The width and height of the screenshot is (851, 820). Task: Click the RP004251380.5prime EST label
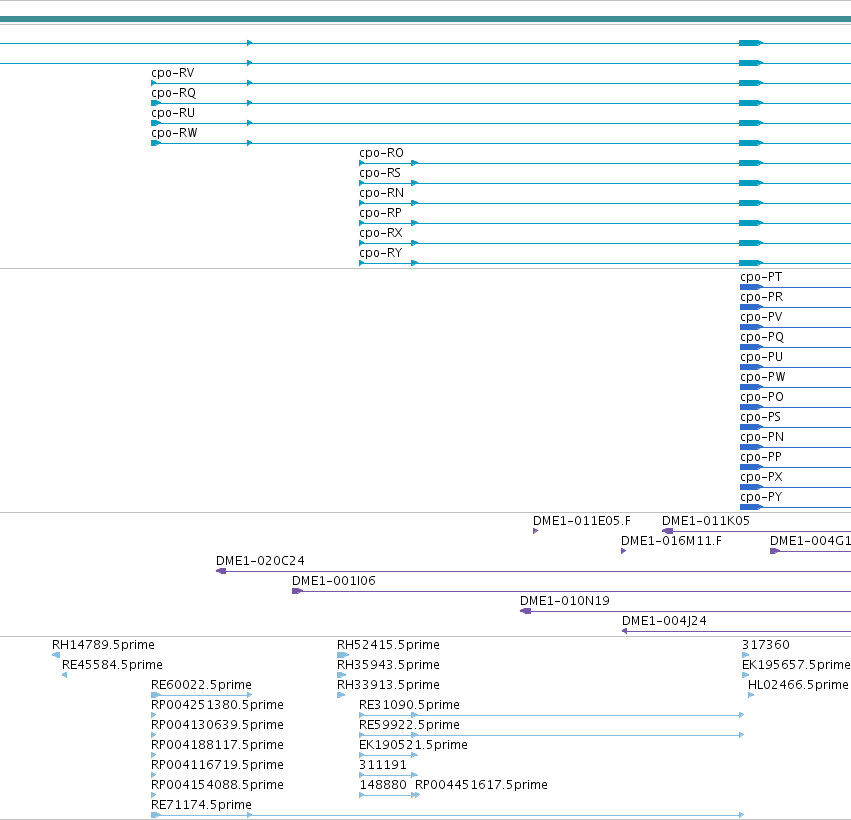[x=217, y=705]
